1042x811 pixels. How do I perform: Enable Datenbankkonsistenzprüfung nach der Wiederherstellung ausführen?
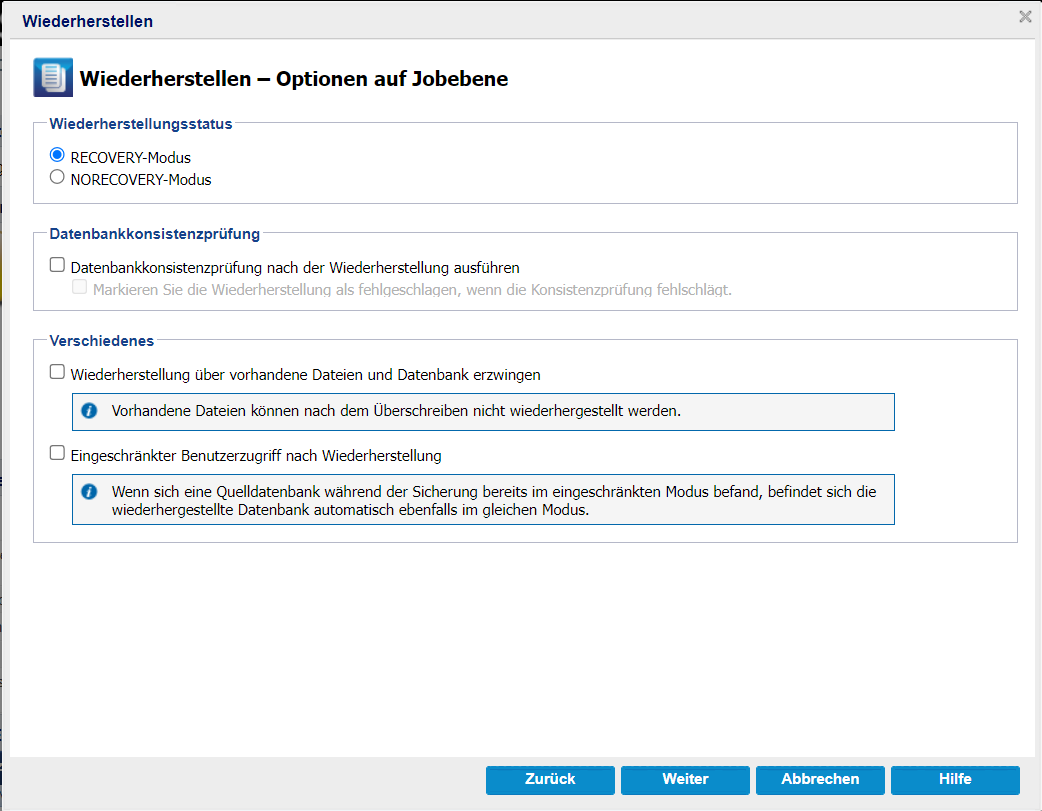pyautogui.click(x=57, y=266)
